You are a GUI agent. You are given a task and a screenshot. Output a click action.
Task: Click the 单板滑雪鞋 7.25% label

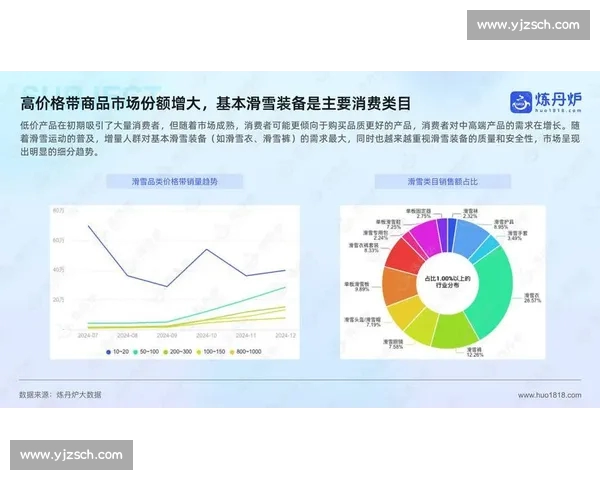click(x=388, y=224)
